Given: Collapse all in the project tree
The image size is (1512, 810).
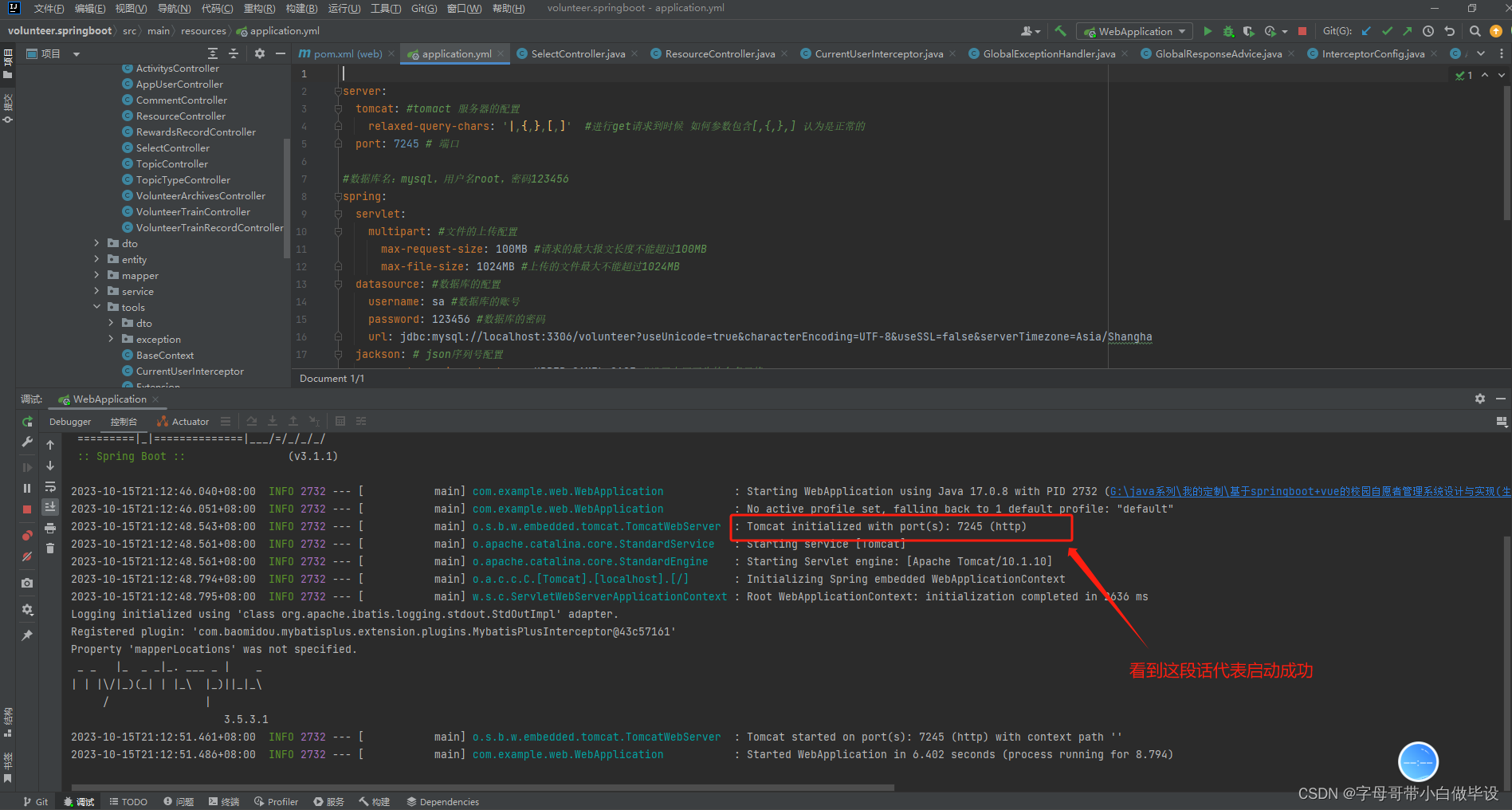Looking at the screenshot, I should coord(234,53).
